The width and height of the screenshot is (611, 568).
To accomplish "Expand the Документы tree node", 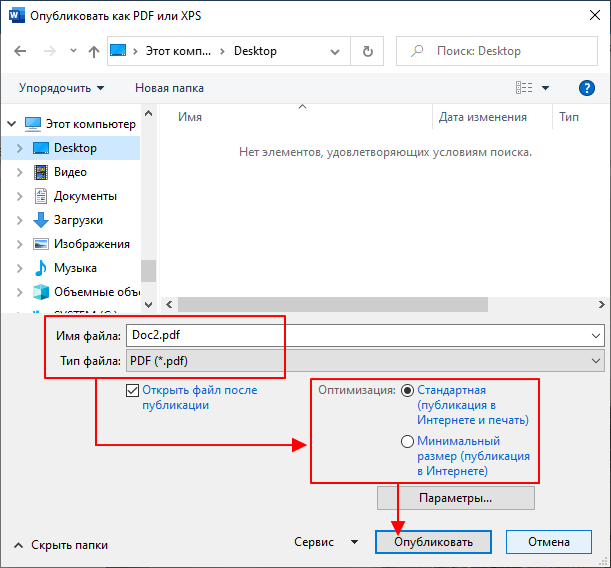I will tap(19, 196).
